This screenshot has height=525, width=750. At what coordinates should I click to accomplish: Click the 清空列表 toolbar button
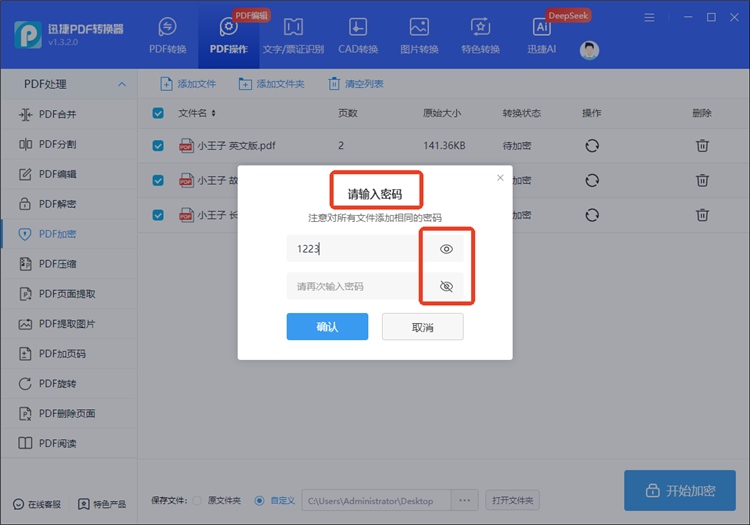(355, 84)
